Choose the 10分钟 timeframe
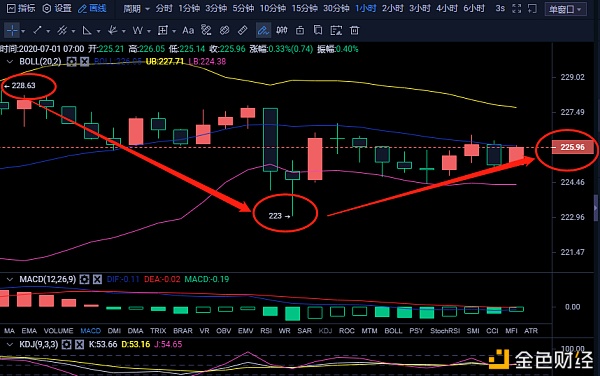The width and height of the screenshot is (600, 376). coord(273,8)
